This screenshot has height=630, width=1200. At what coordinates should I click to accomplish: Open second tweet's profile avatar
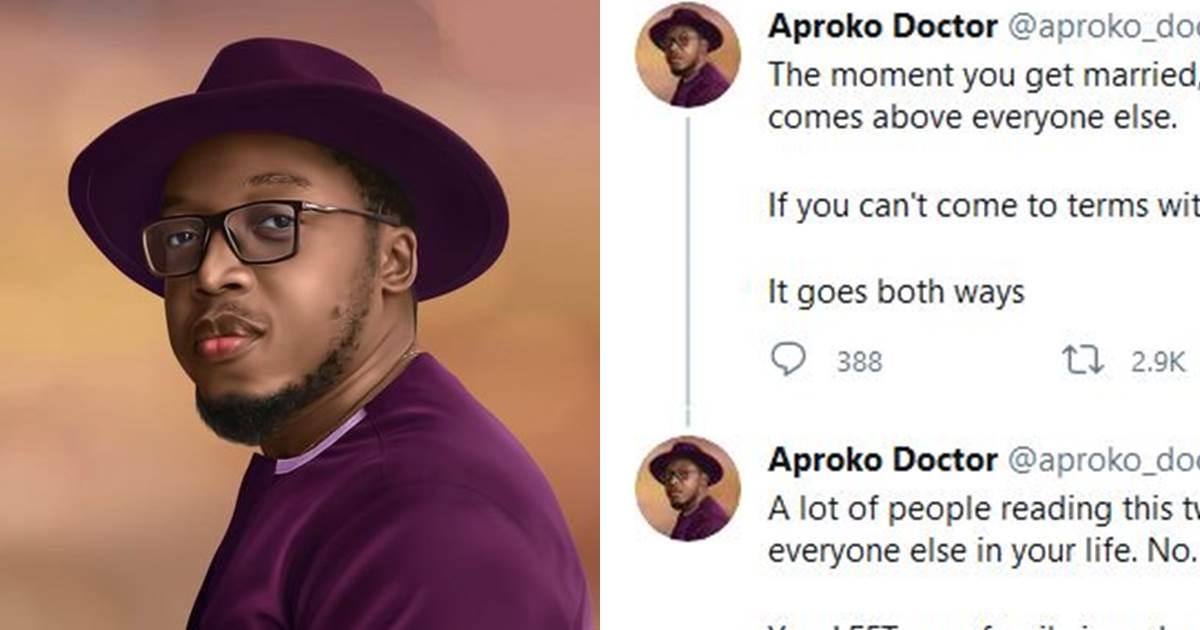pyautogui.click(x=687, y=488)
